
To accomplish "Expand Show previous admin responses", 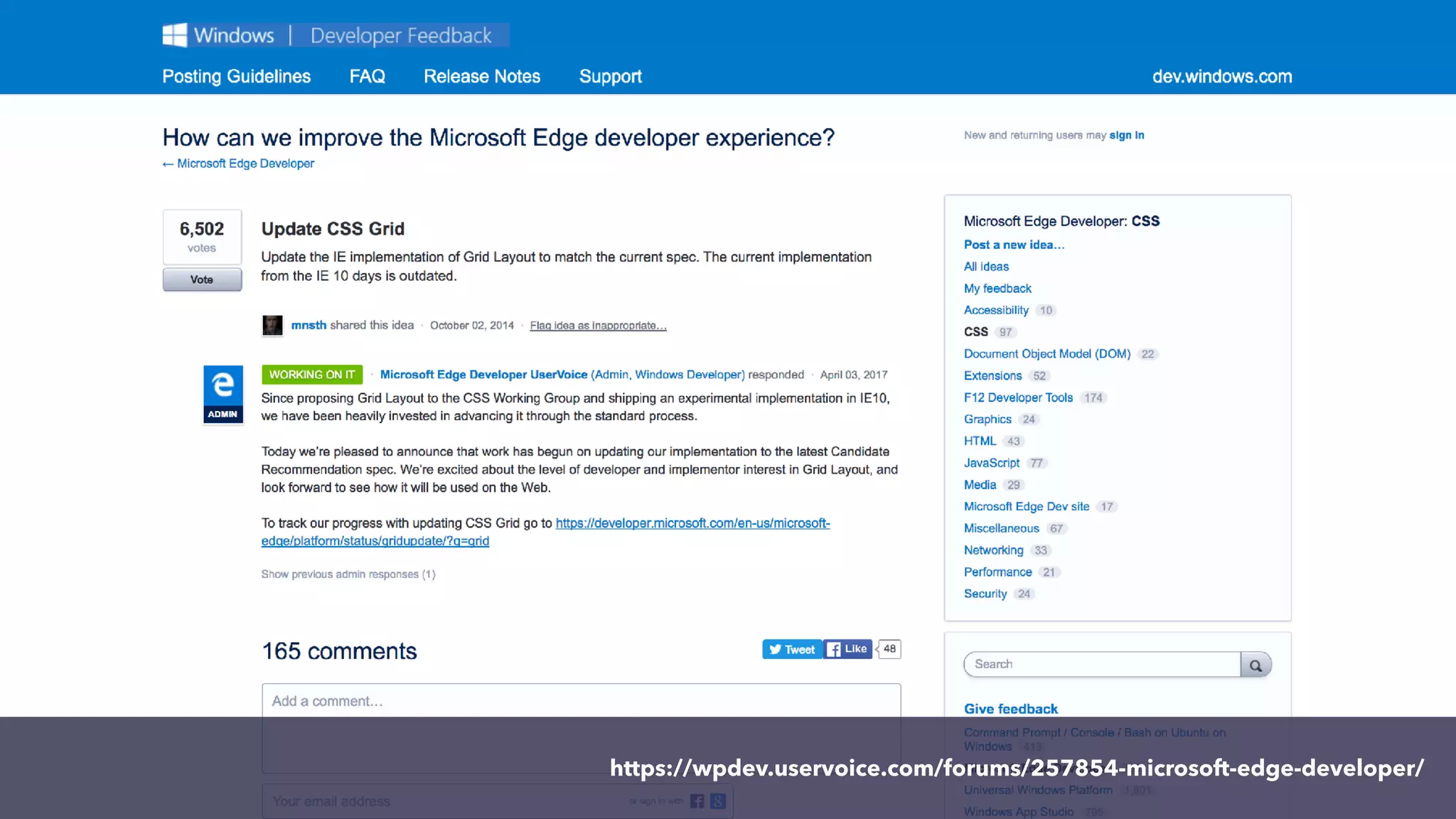I will [348, 574].
